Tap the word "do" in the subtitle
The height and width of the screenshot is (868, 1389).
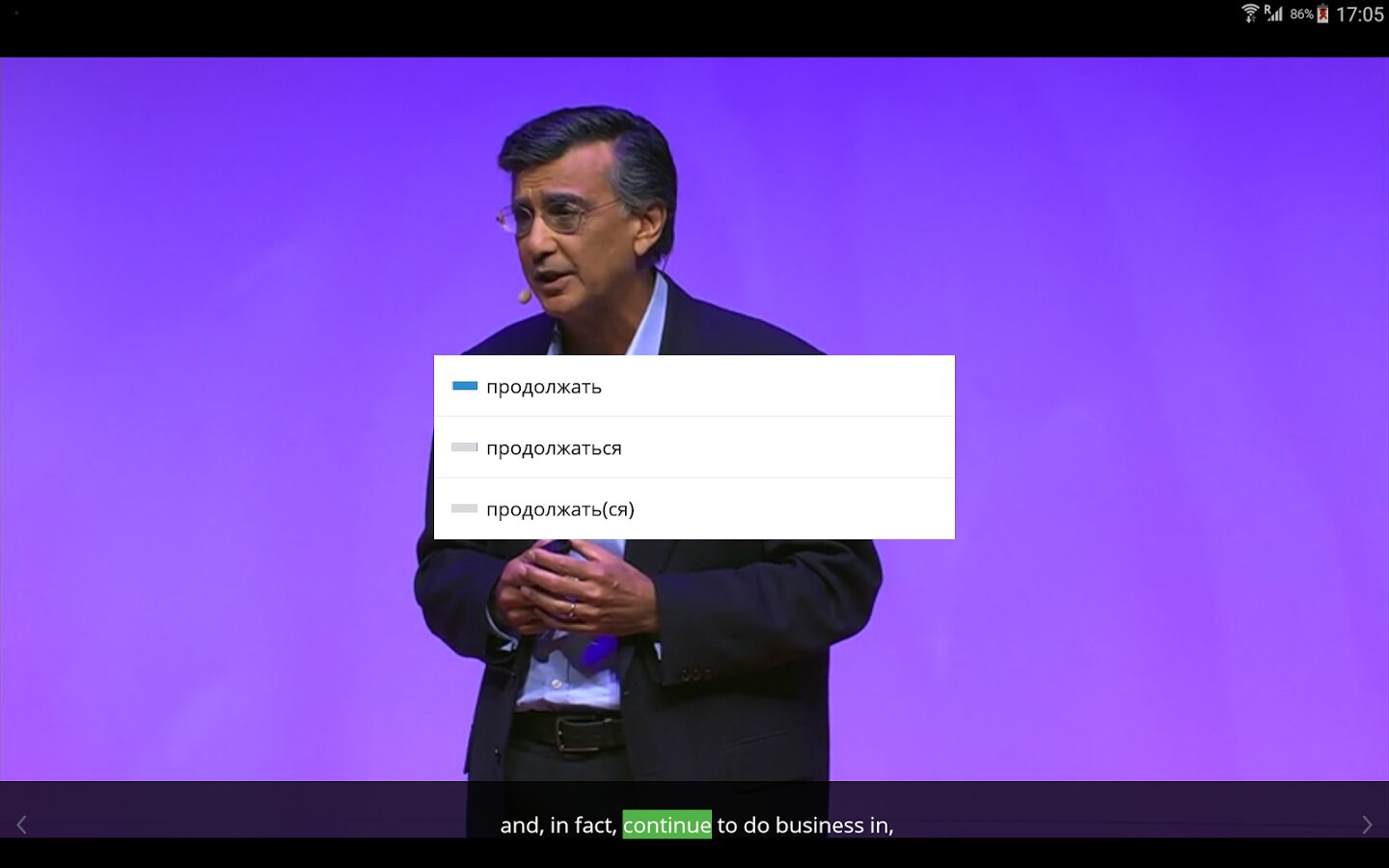756,826
